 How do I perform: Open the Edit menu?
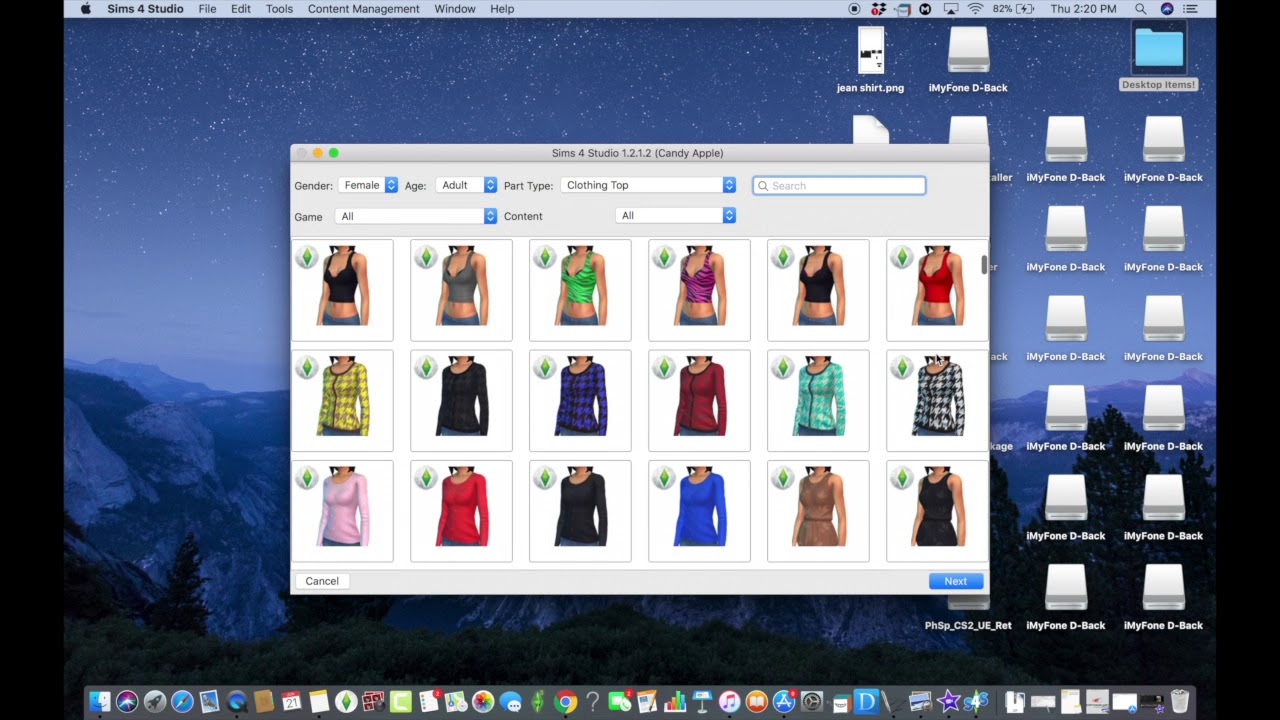pos(241,9)
